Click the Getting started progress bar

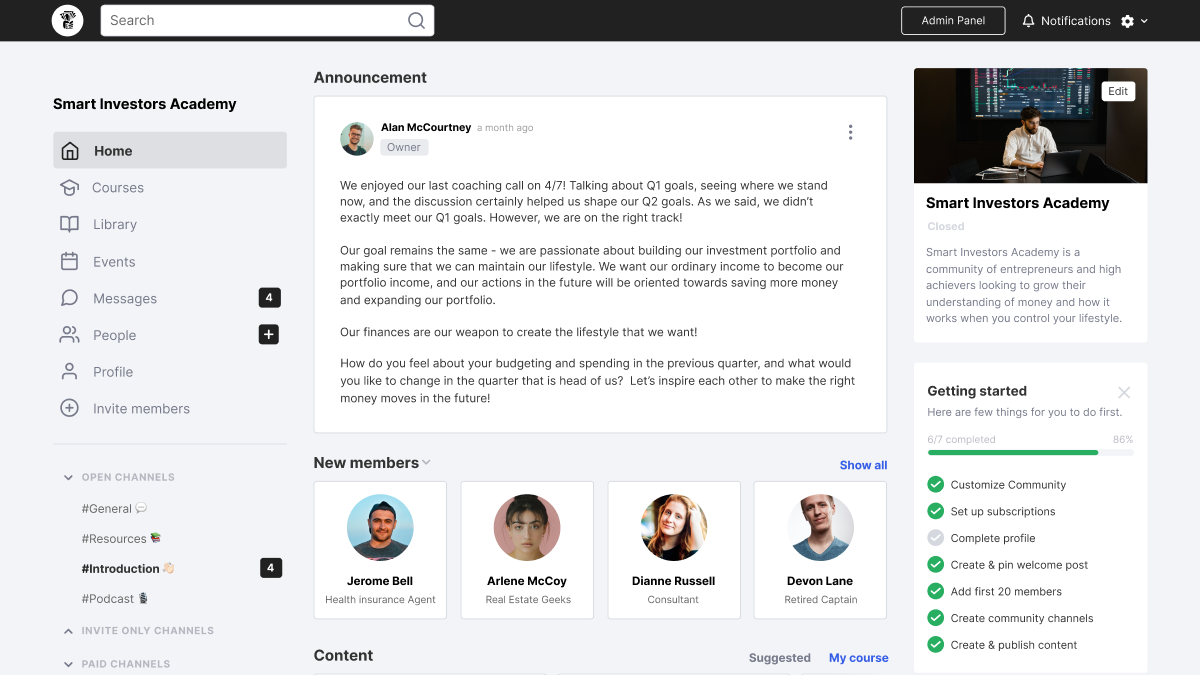click(x=1030, y=453)
